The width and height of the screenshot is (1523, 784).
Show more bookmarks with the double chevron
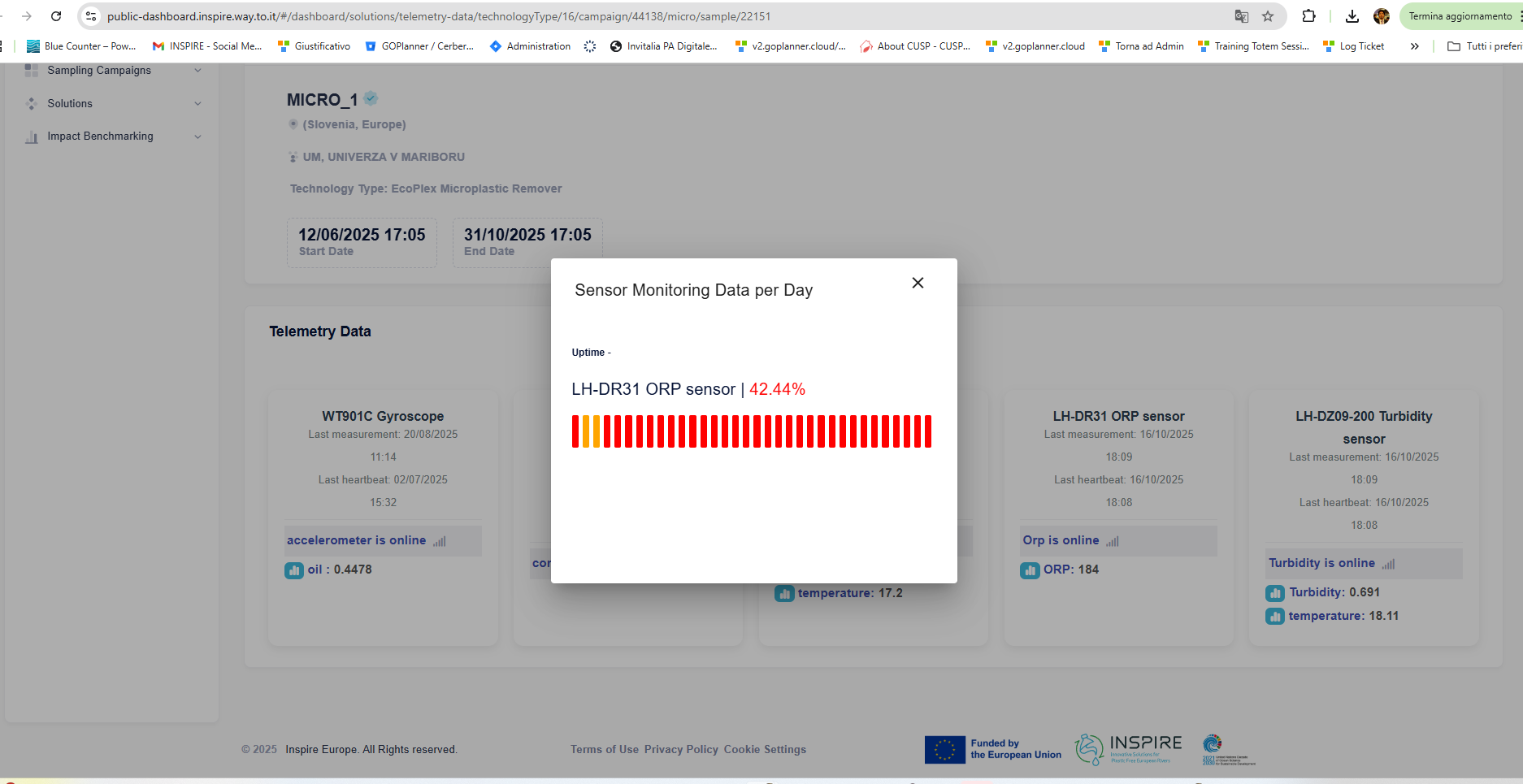point(1415,46)
